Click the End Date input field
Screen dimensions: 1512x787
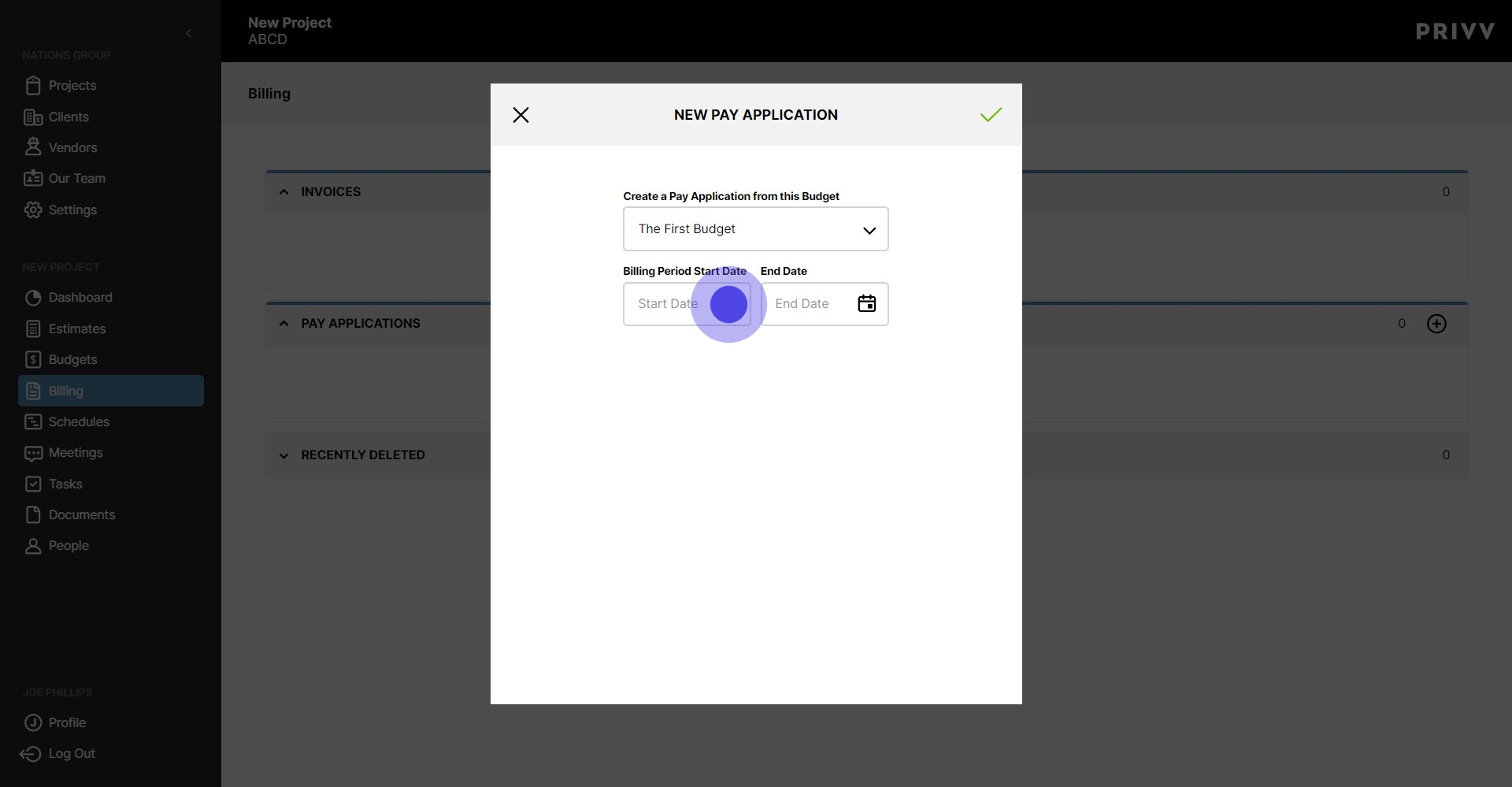825,304
